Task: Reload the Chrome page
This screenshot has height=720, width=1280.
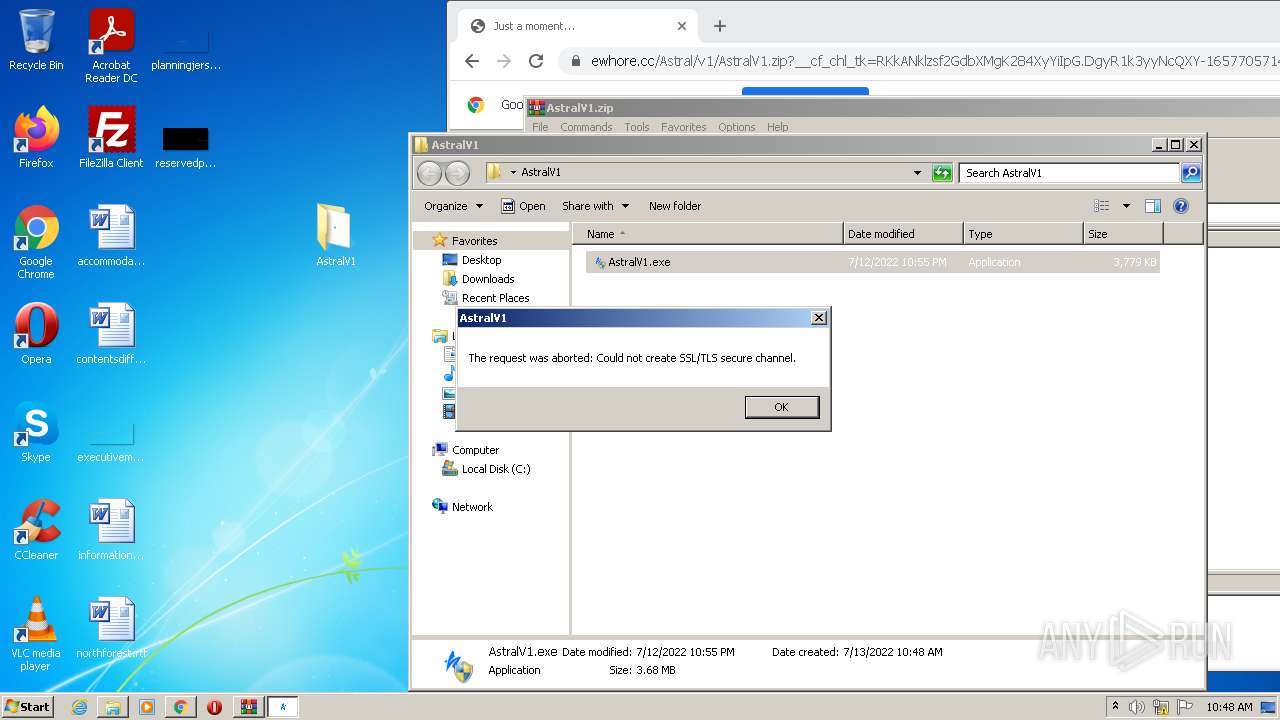Action: pyautogui.click(x=536, y=61)
